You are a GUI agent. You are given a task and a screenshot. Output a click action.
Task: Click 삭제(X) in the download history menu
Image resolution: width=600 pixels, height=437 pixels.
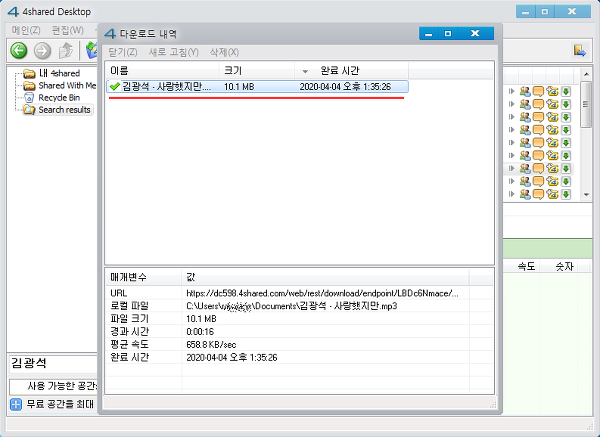tap(224, 52)
